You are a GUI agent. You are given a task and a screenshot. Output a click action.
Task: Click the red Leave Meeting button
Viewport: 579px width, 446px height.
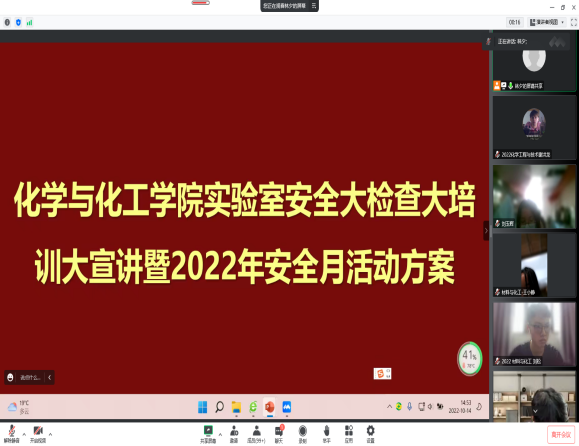tap(561, 435)
